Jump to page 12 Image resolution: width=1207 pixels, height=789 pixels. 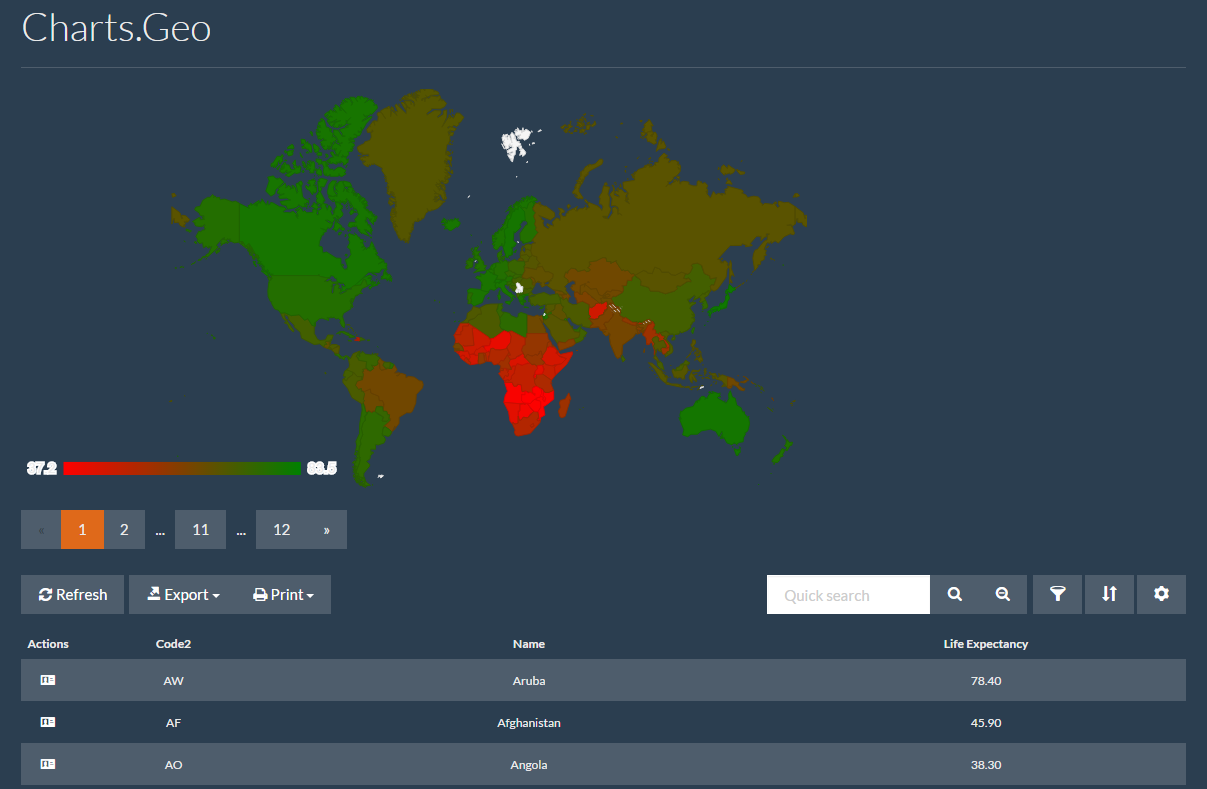pos(282,529)
